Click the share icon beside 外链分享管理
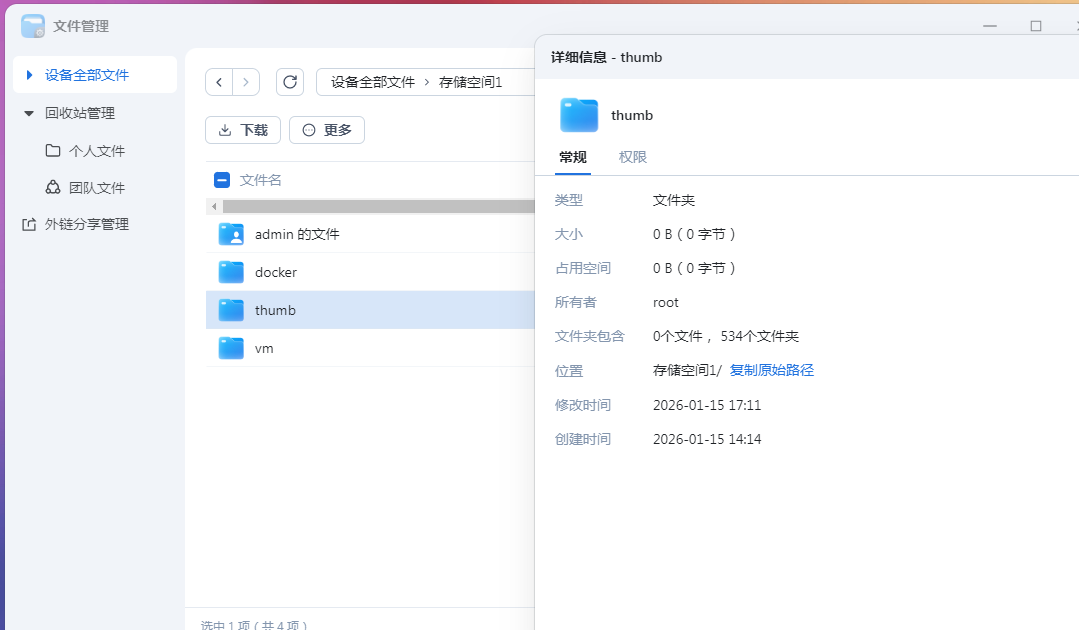The width and height of the screenshot is (1079, 630). 31,224
